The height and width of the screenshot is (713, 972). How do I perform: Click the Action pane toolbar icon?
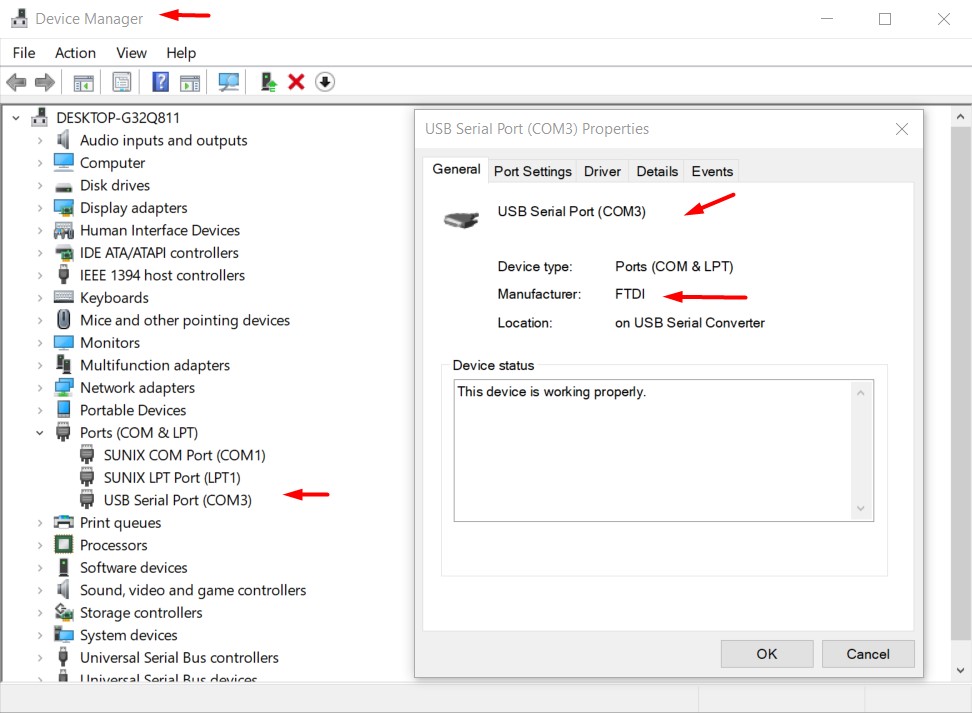[190, 82]
